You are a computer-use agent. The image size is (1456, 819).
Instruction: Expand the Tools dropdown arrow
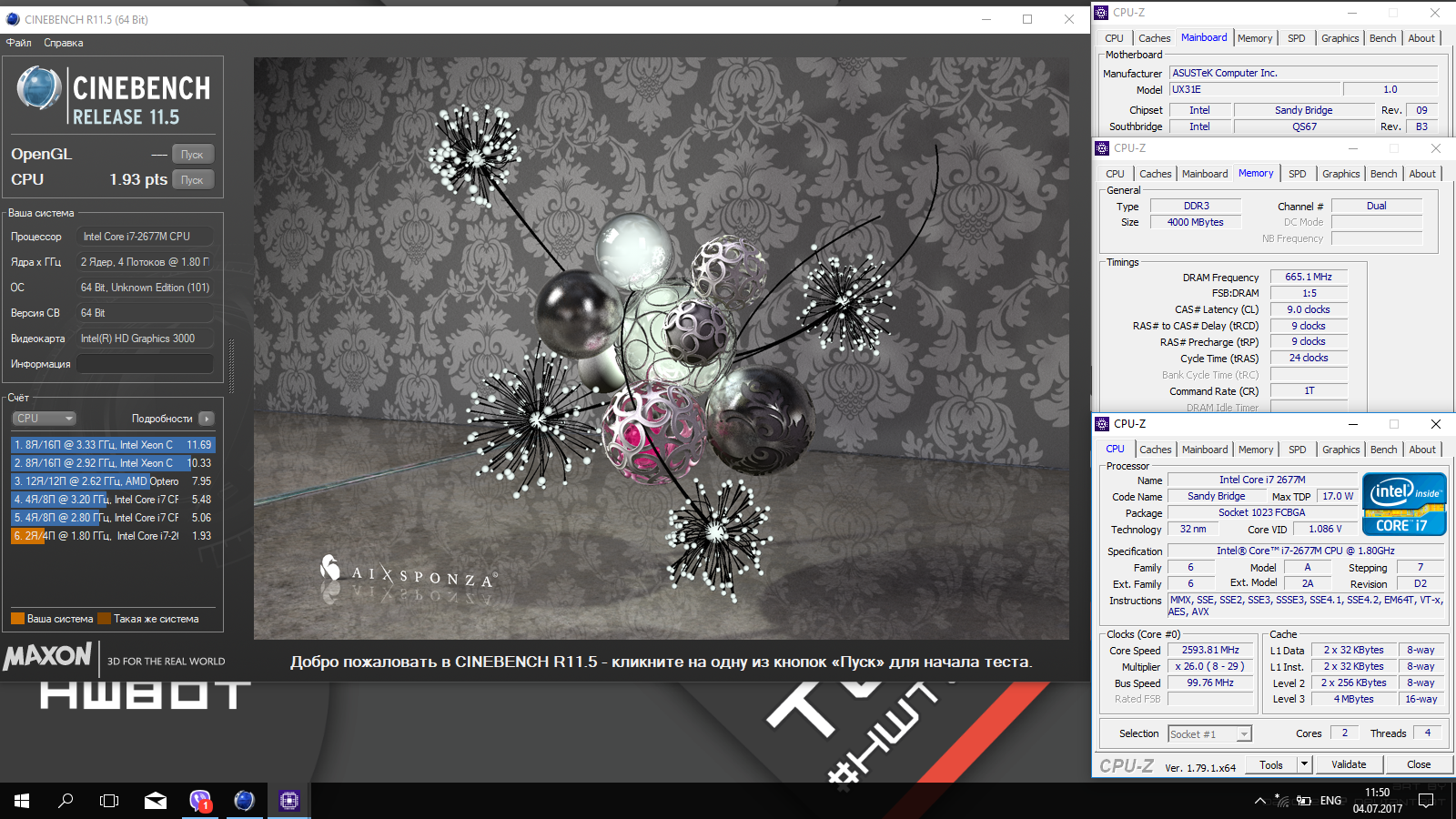coord(1304,764)
